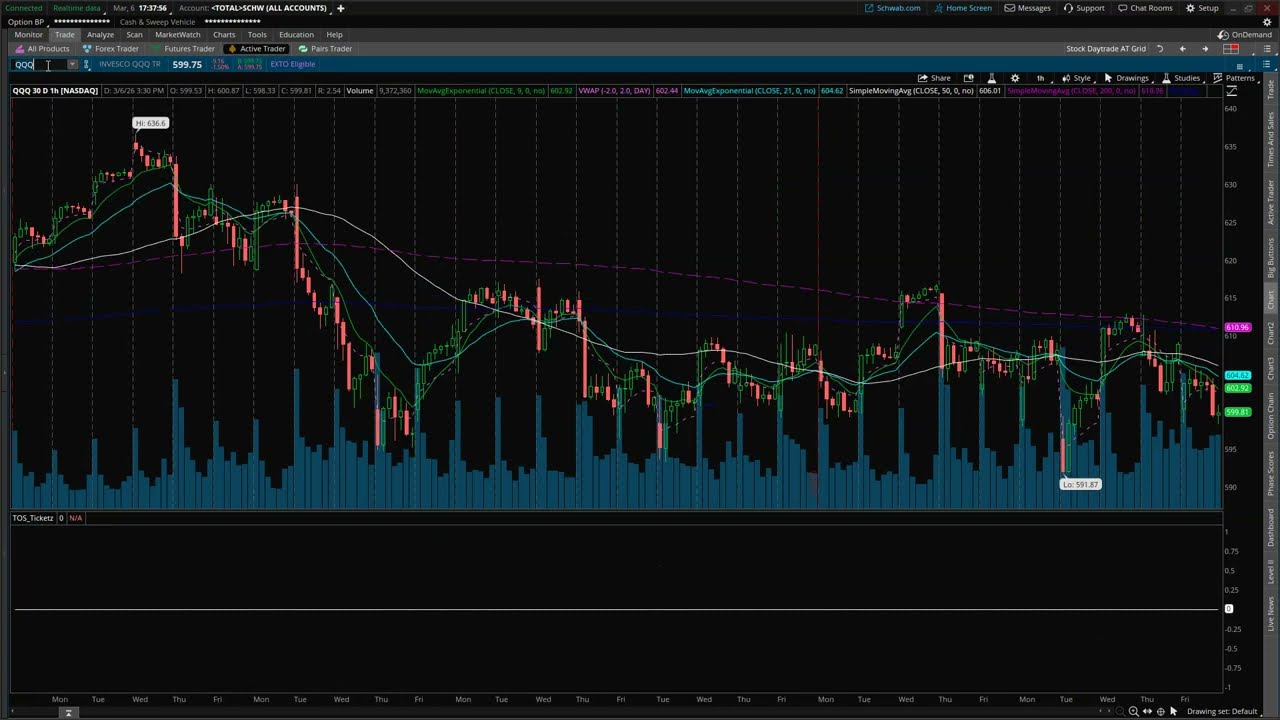The height and width of the screenshot is (720, 1280).
Task: Open the Phase Scores side tab
Action: click(1271, 475)
